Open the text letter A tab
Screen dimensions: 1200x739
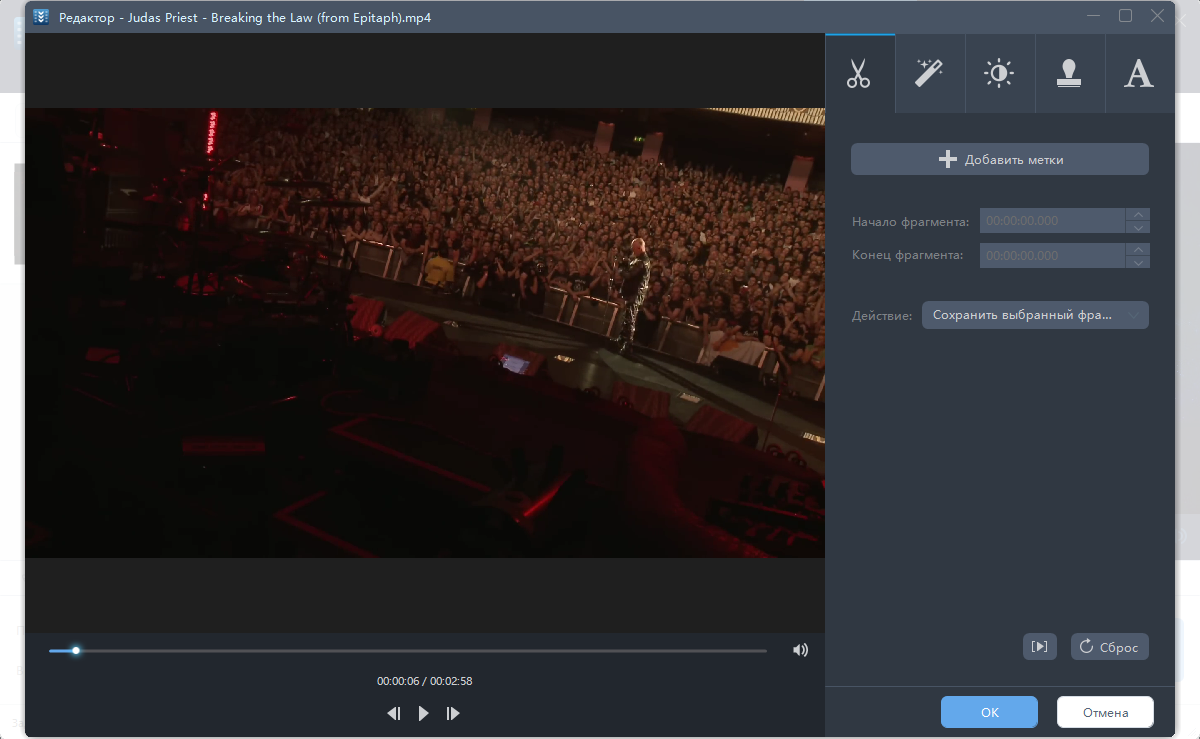point(1139,74)
